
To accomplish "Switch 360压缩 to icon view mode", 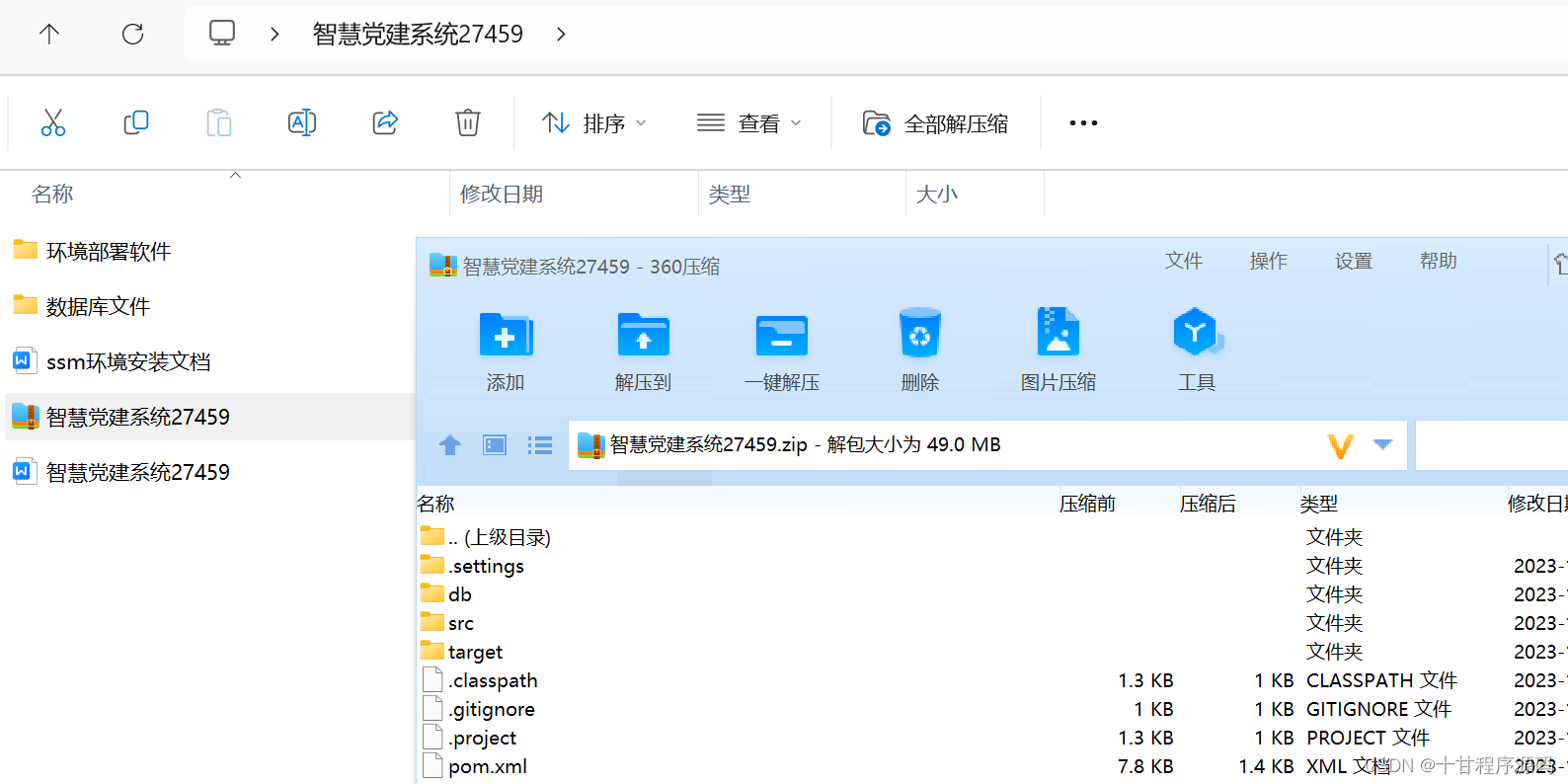I will coord(495,445).
